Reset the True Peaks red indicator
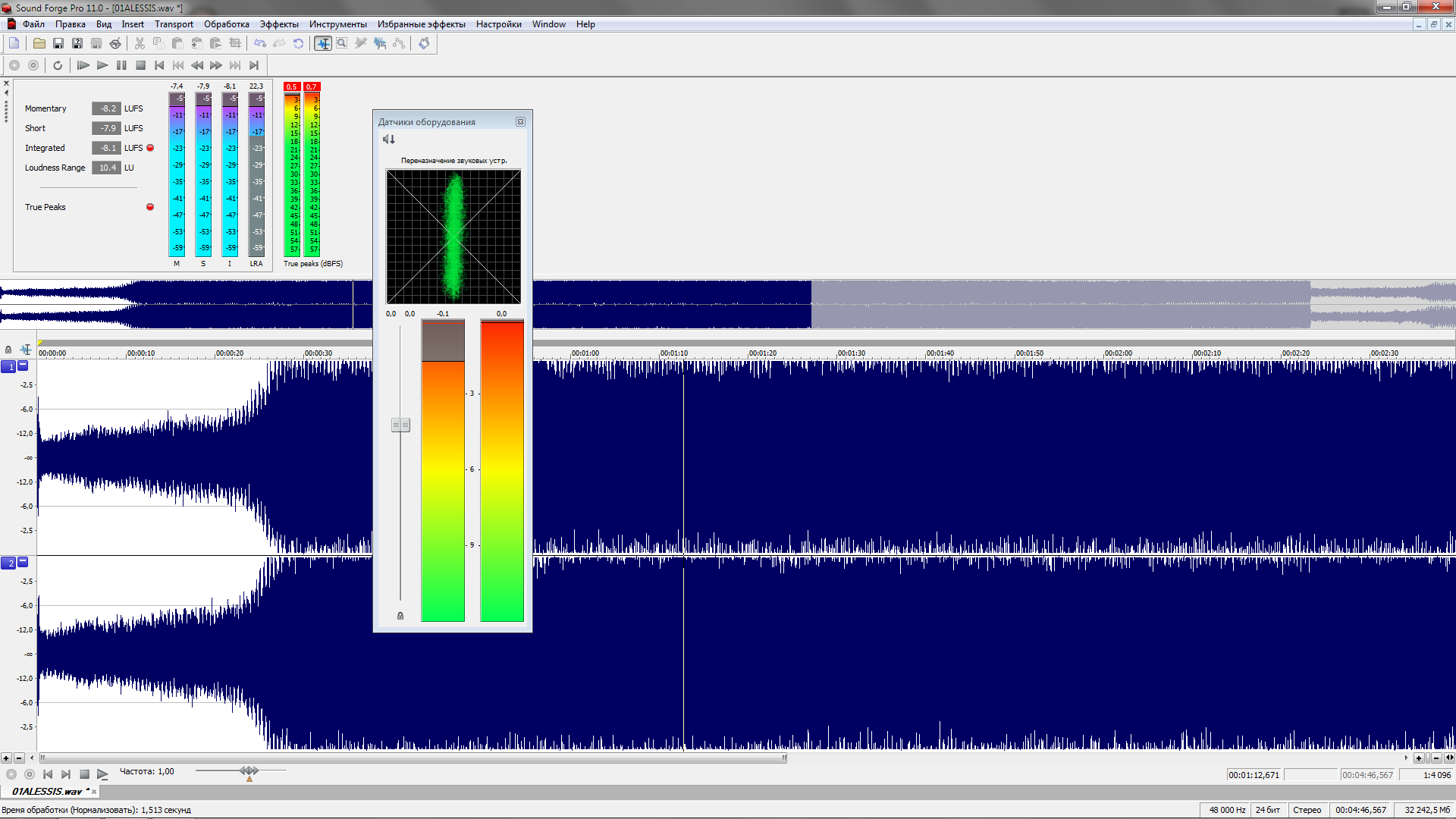The height and width of the screenshot is (819, 1456). point(150,207)
